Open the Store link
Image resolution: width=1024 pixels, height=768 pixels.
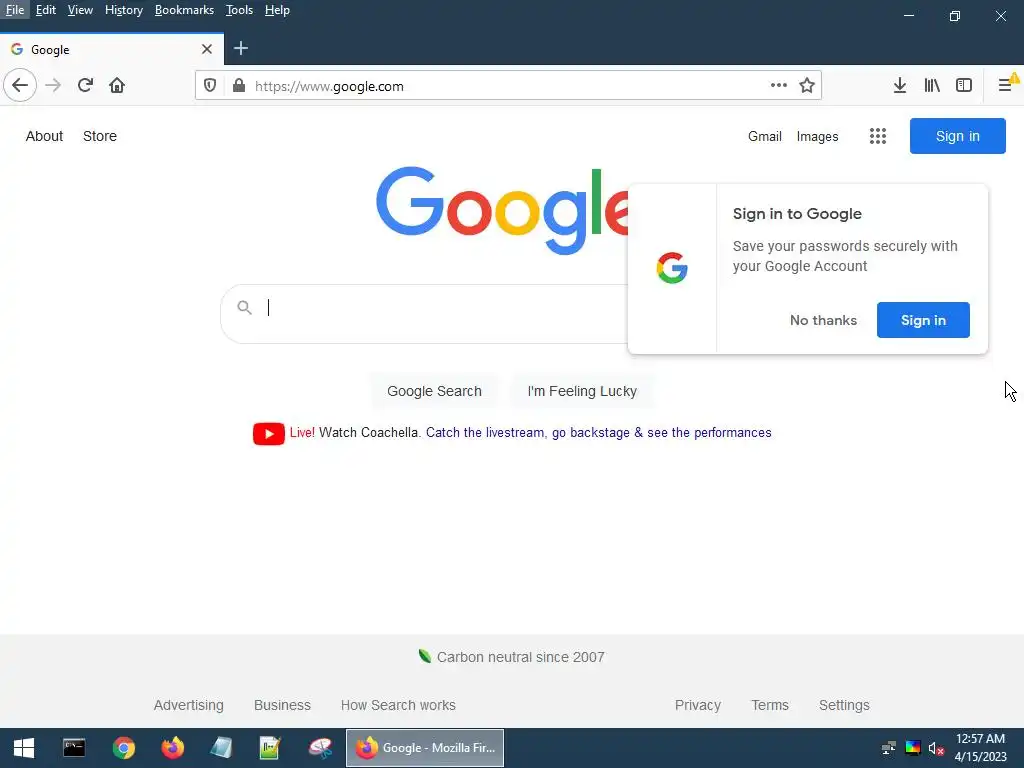pos(100,136)
